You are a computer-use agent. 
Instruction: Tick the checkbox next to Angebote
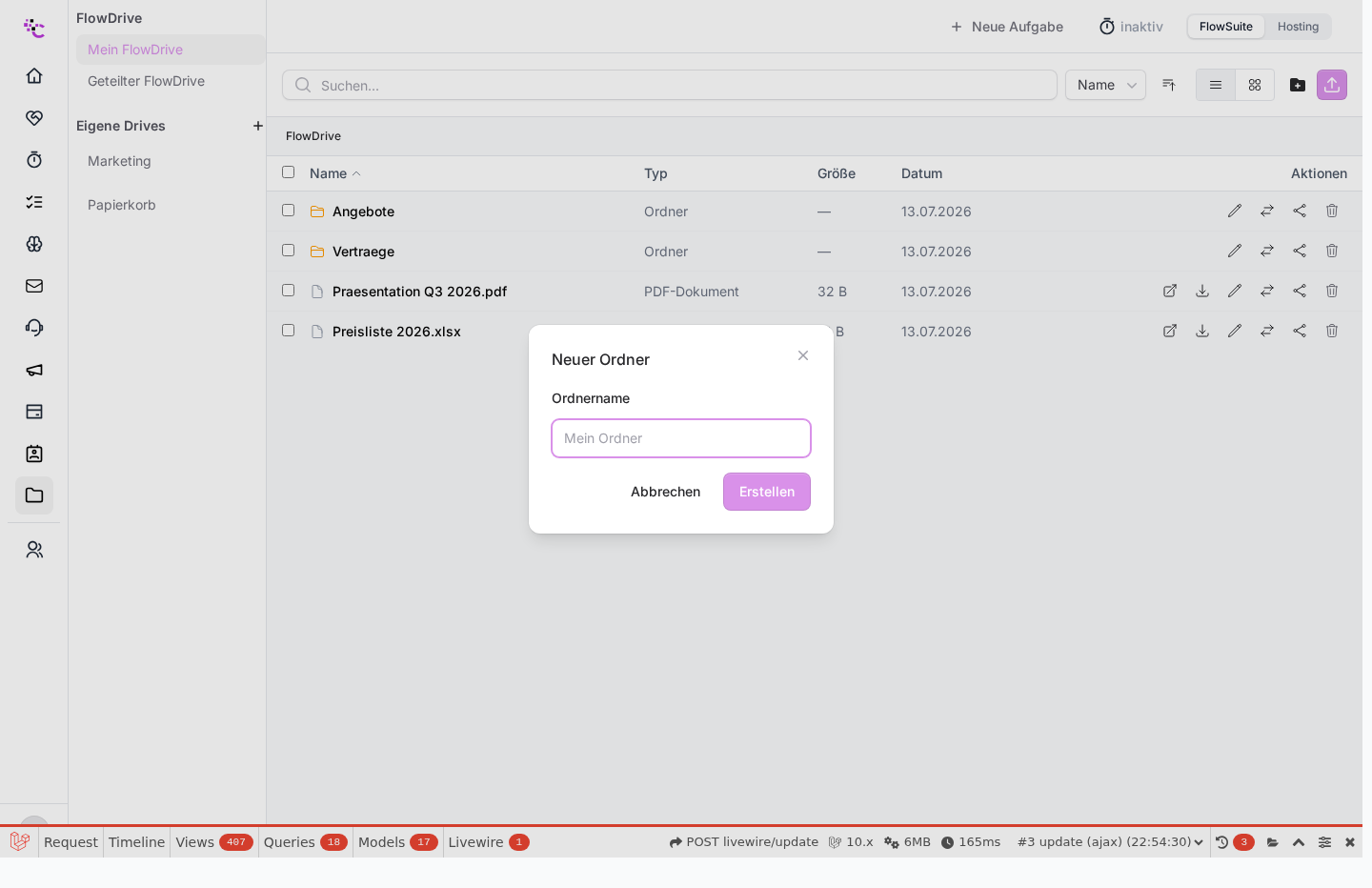[x=288, y=211]
